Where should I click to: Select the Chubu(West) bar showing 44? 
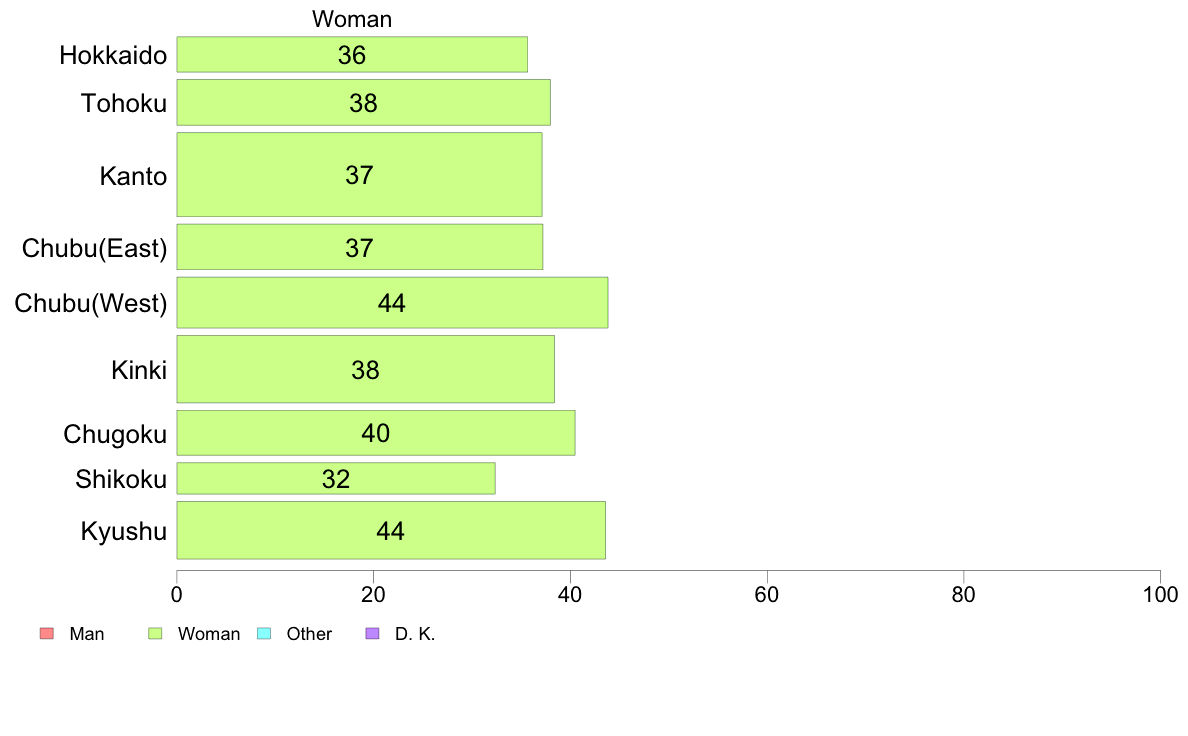pyautogui.click(x=392, y=302)
